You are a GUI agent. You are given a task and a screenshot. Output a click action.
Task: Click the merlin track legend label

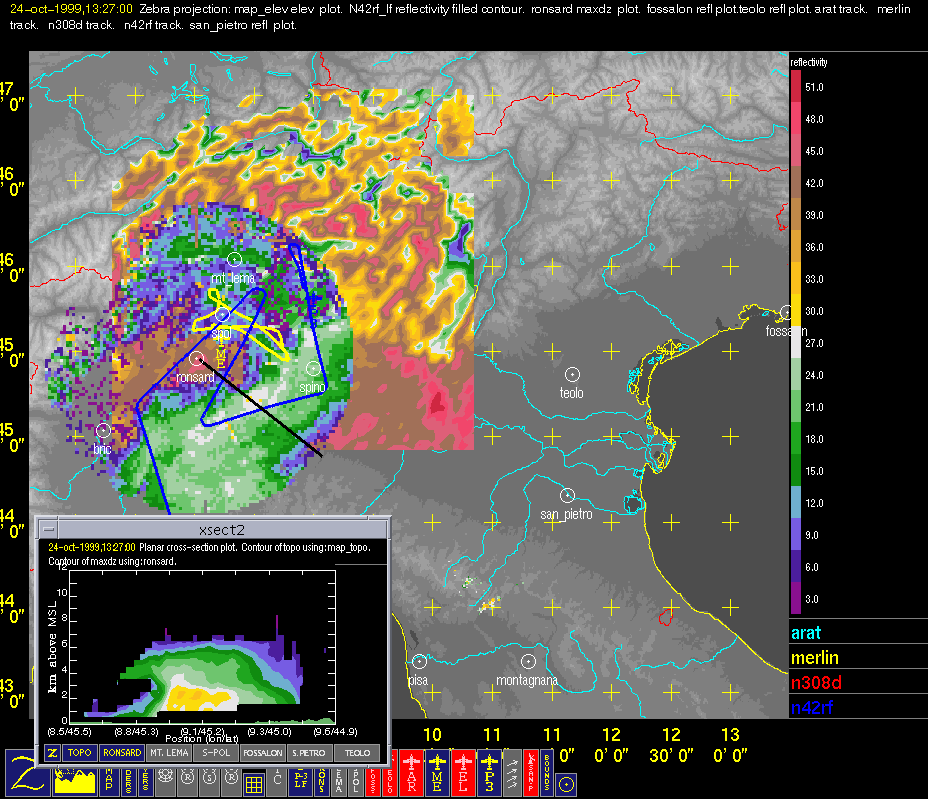pos(815,658)
